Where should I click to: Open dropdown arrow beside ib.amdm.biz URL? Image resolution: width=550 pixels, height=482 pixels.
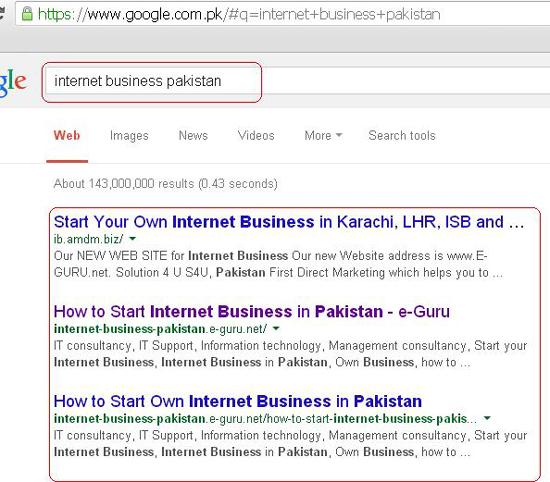point(133,239)
